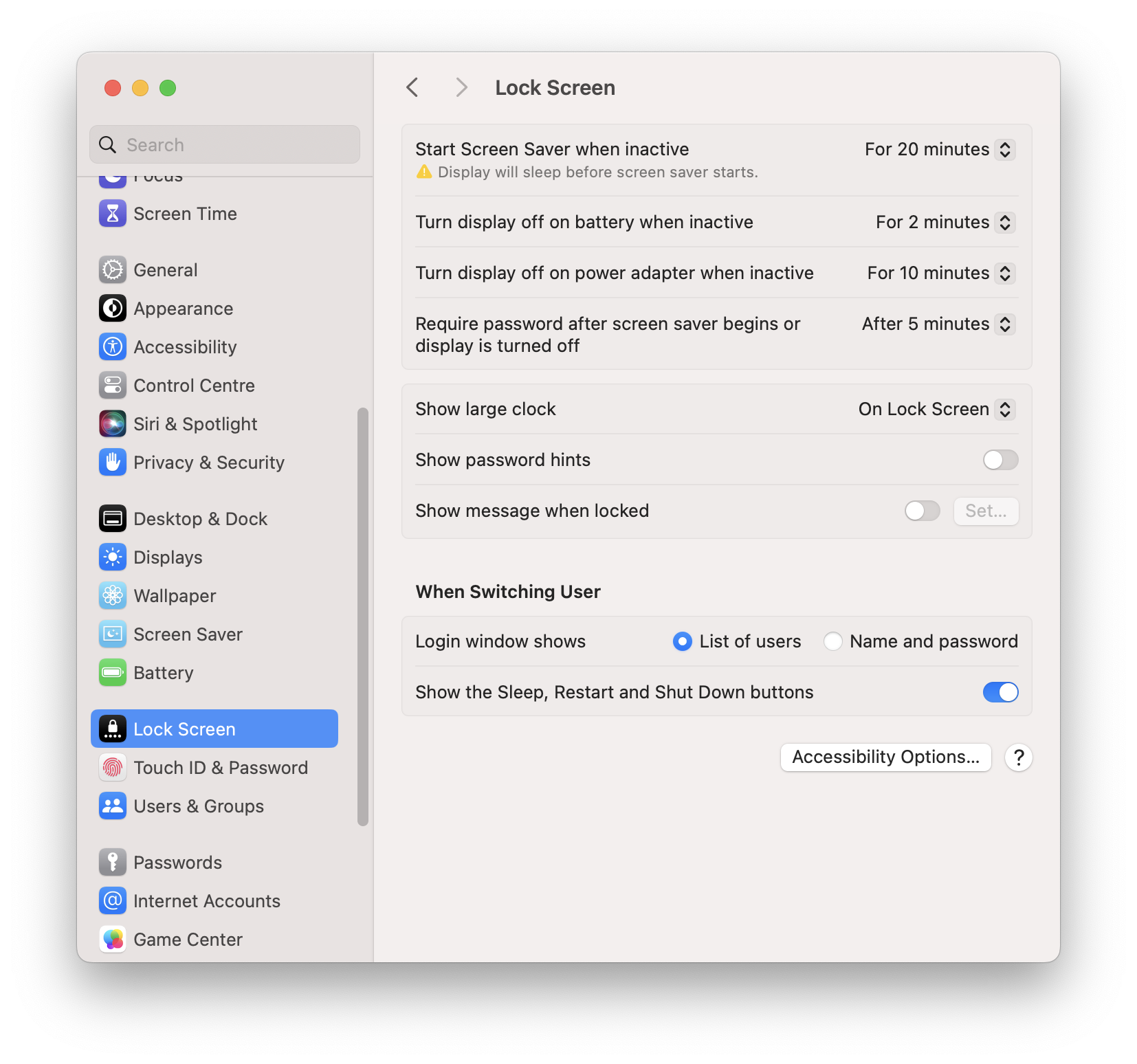Click the red close window button
This screenshot has height=1064, width=1137.
click(113, 88)
